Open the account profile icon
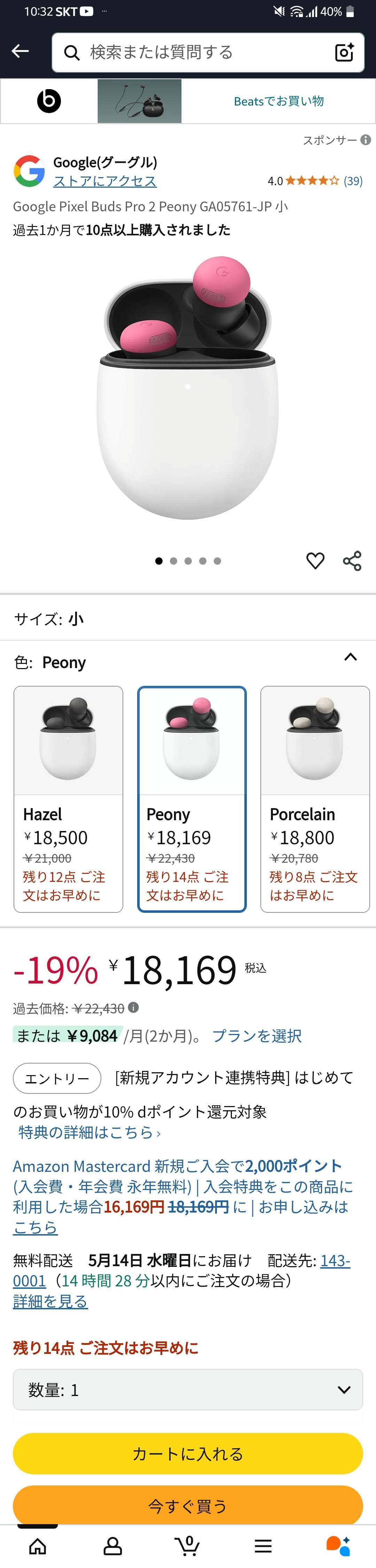376x1568 pixels. [x=112, y=1545]
